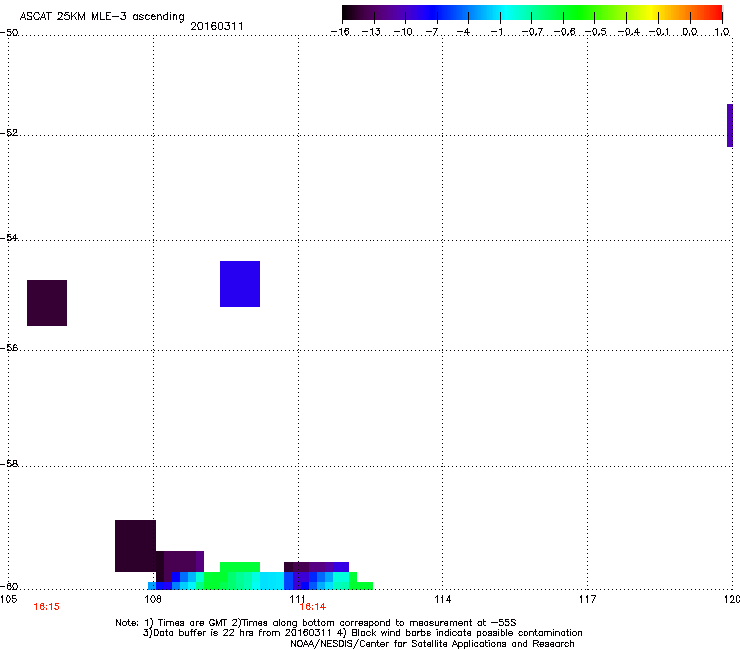Screen dimensions: 740x650
Task: Click the colorbar label "-7"
Action: (x=431, y=32)
